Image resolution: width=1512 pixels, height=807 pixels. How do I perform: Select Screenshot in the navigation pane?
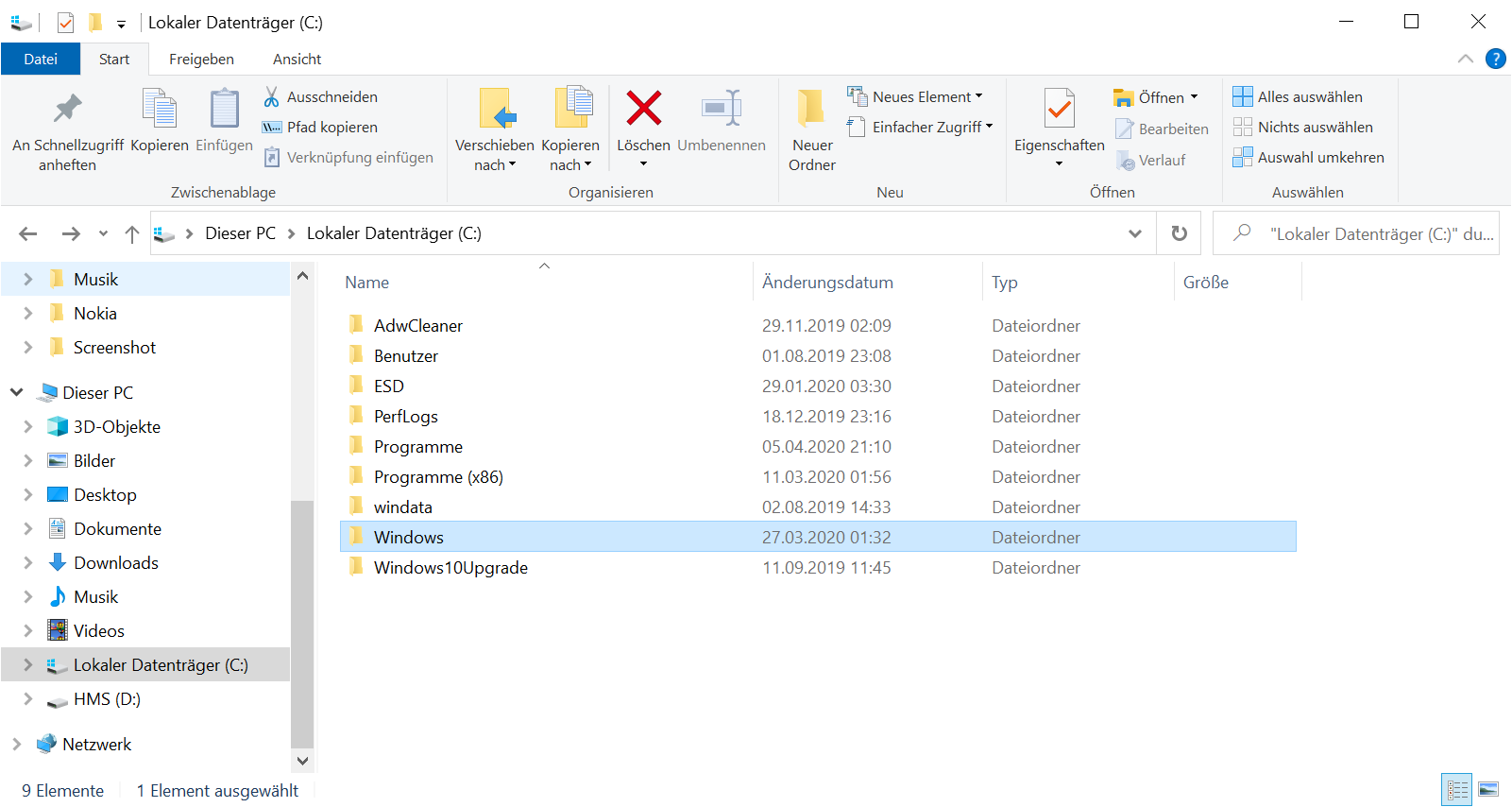coord(114,347)
